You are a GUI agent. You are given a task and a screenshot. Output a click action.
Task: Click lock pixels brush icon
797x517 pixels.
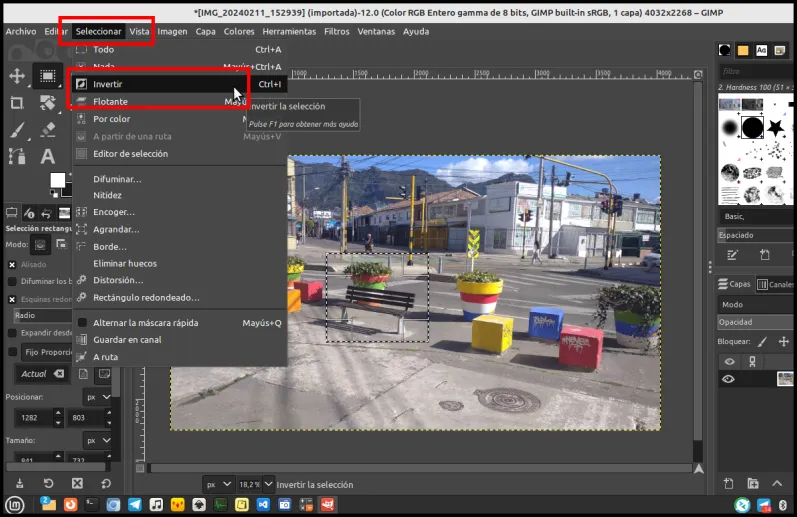(762, 342)
